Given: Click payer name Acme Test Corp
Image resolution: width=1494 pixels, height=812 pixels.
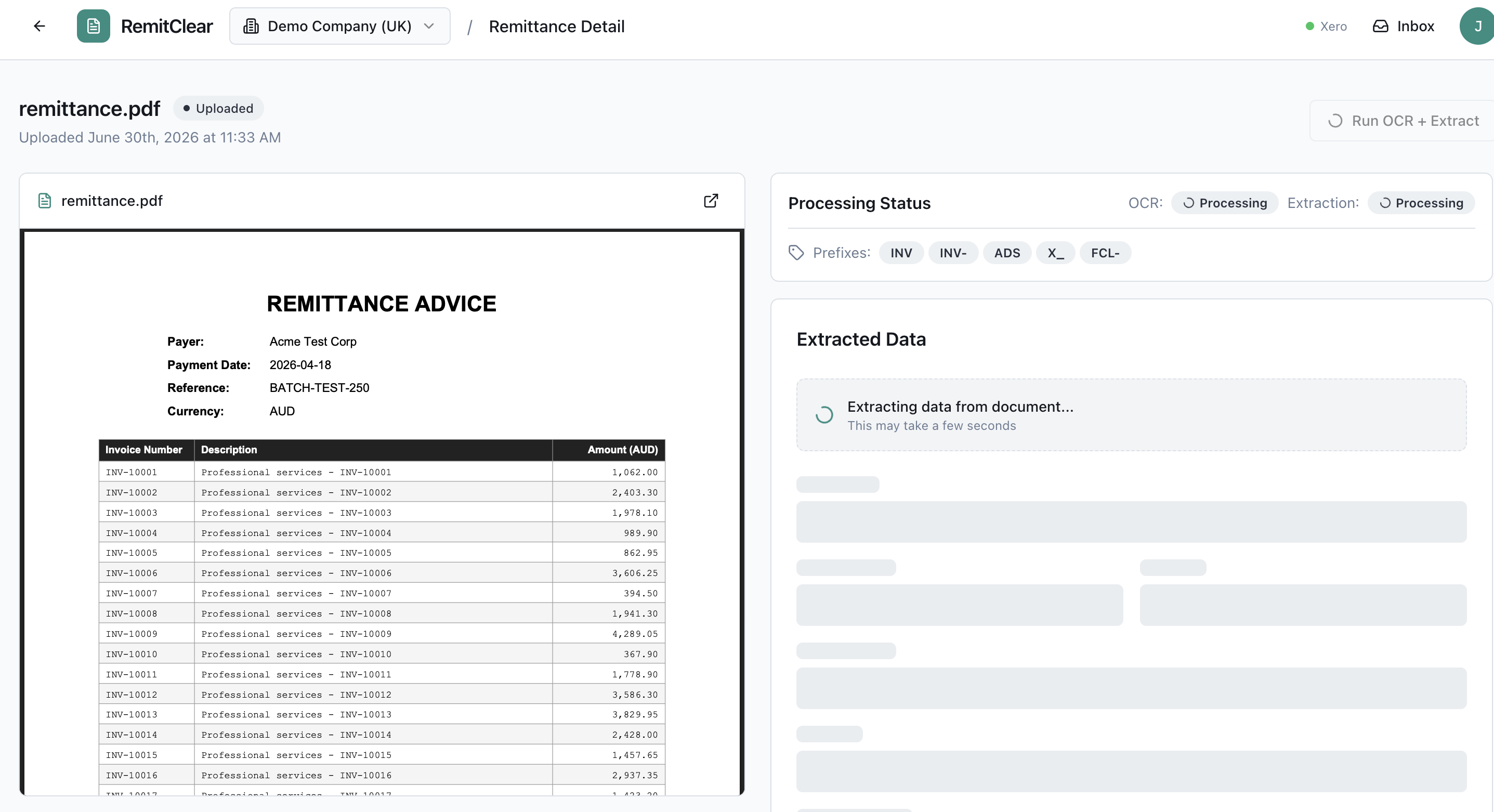Looking at the screenshot, I should click(312, 342).
